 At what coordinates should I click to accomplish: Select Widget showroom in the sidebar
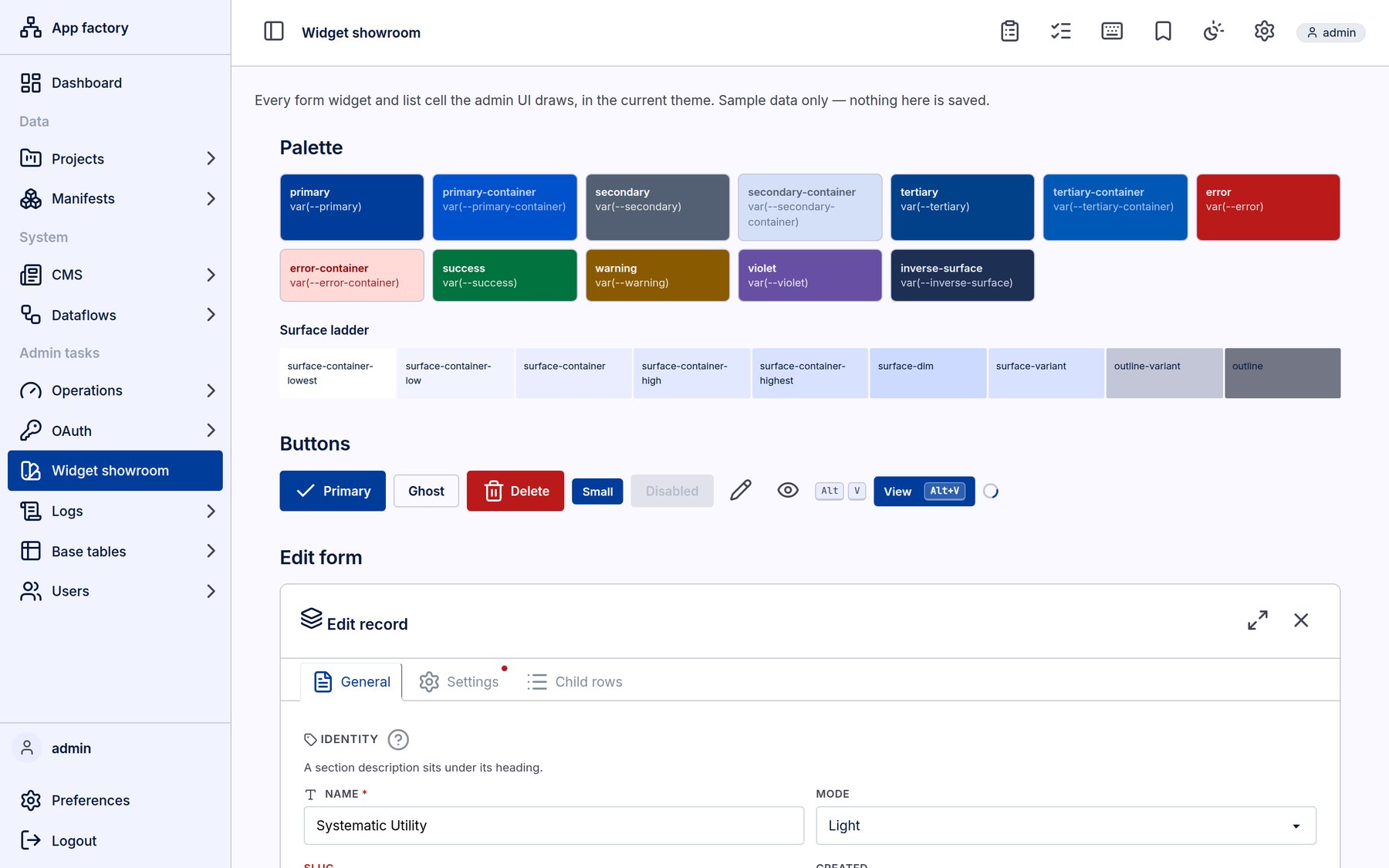pos(116,471)
